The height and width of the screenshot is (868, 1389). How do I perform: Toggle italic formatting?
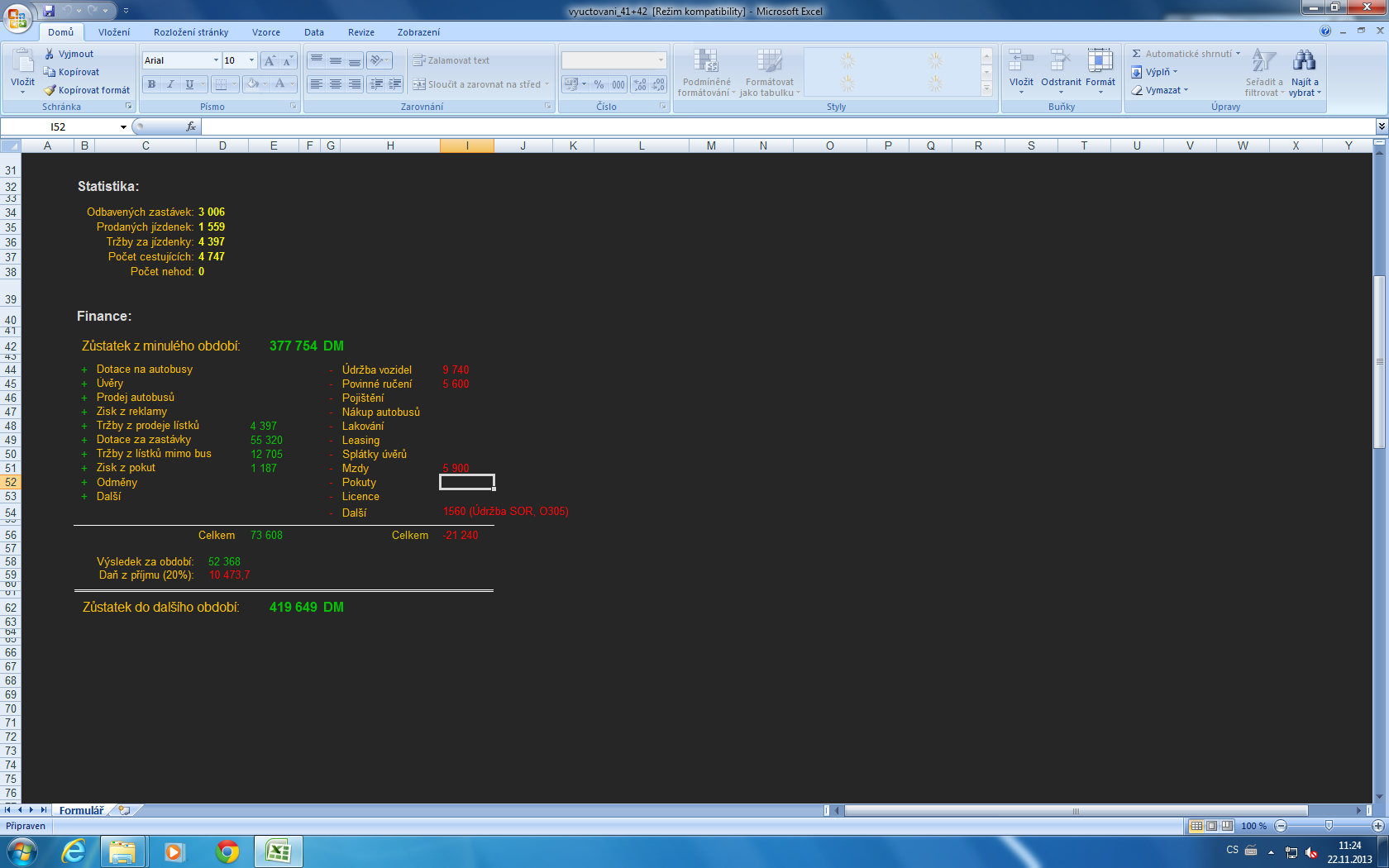(170, 84)
